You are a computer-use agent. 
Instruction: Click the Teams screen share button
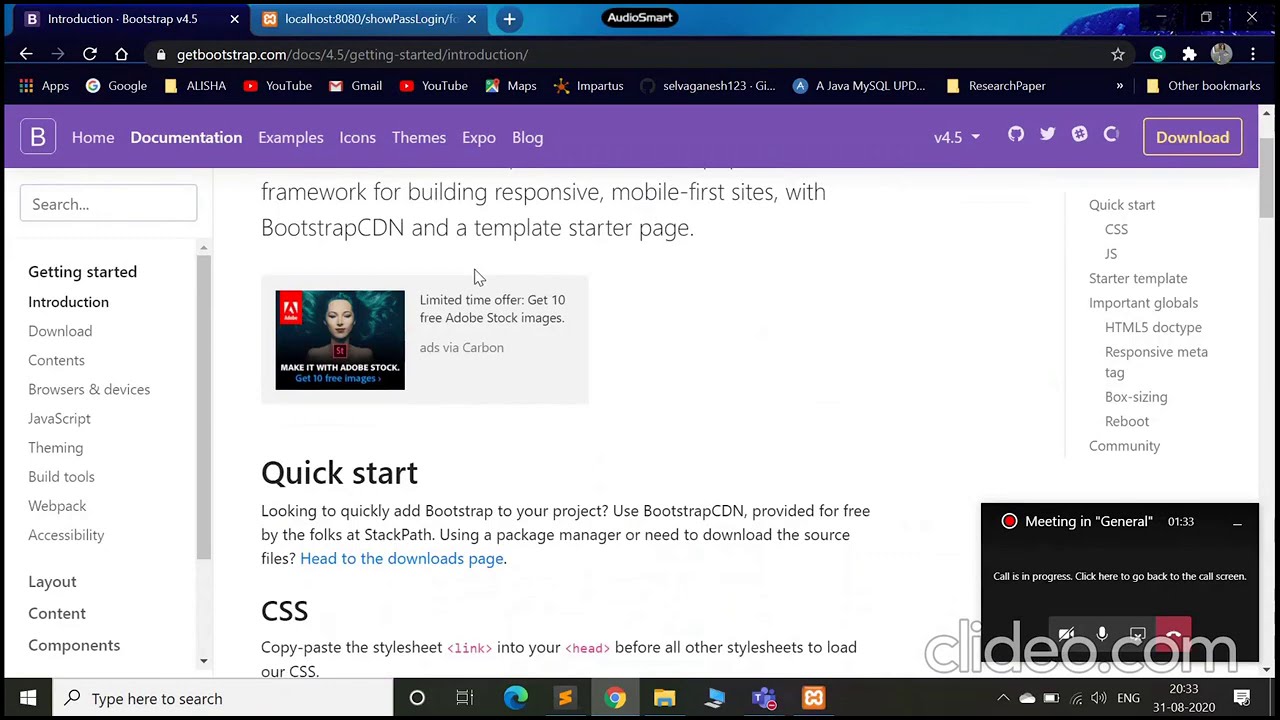click(1137, 635)
